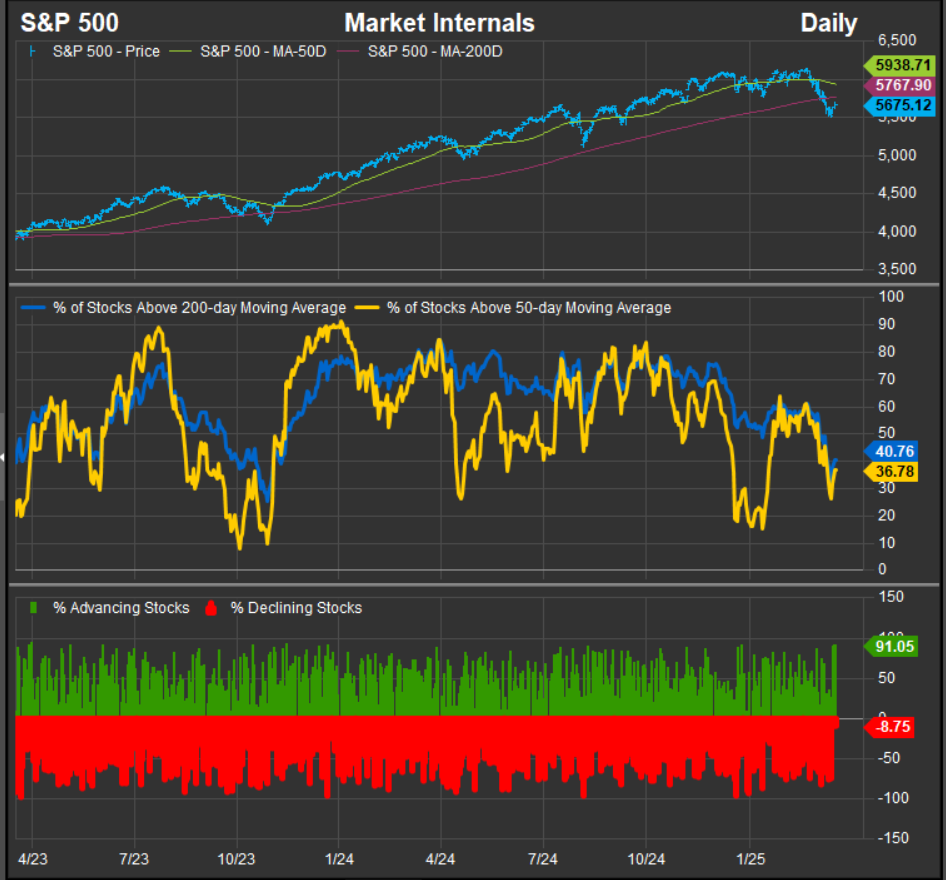Click the 4/23 date axis label
946x880 pixels.
pyautogui.click(x=33, y=859)
